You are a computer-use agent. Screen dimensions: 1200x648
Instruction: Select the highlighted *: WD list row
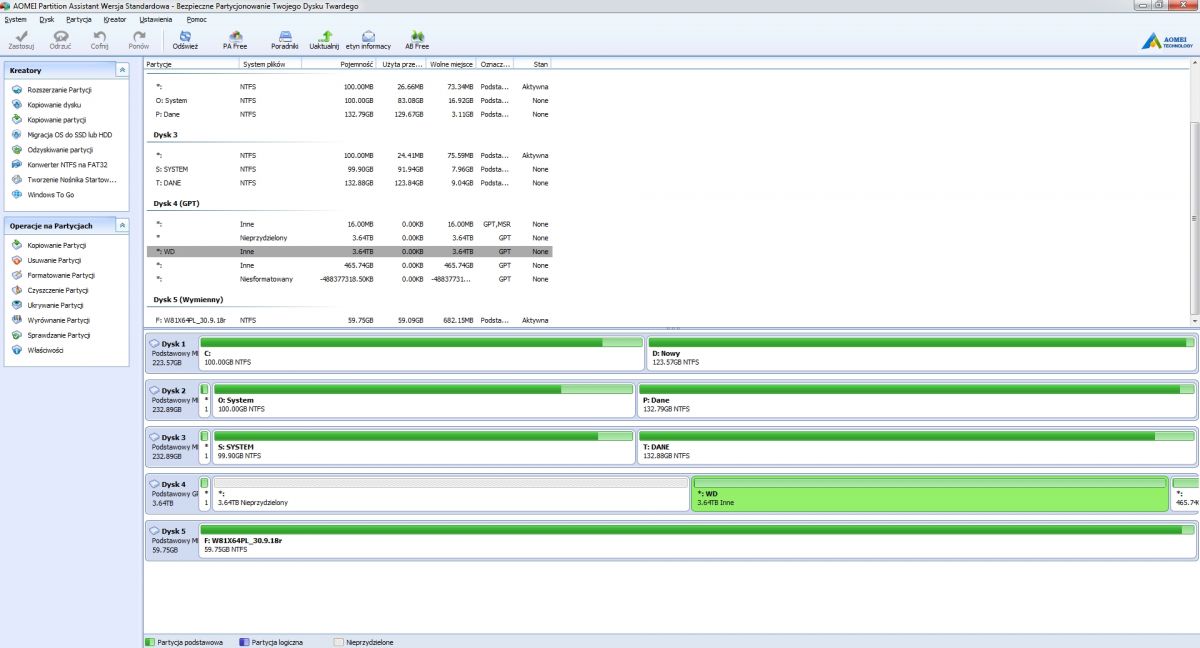pos(349,252)
